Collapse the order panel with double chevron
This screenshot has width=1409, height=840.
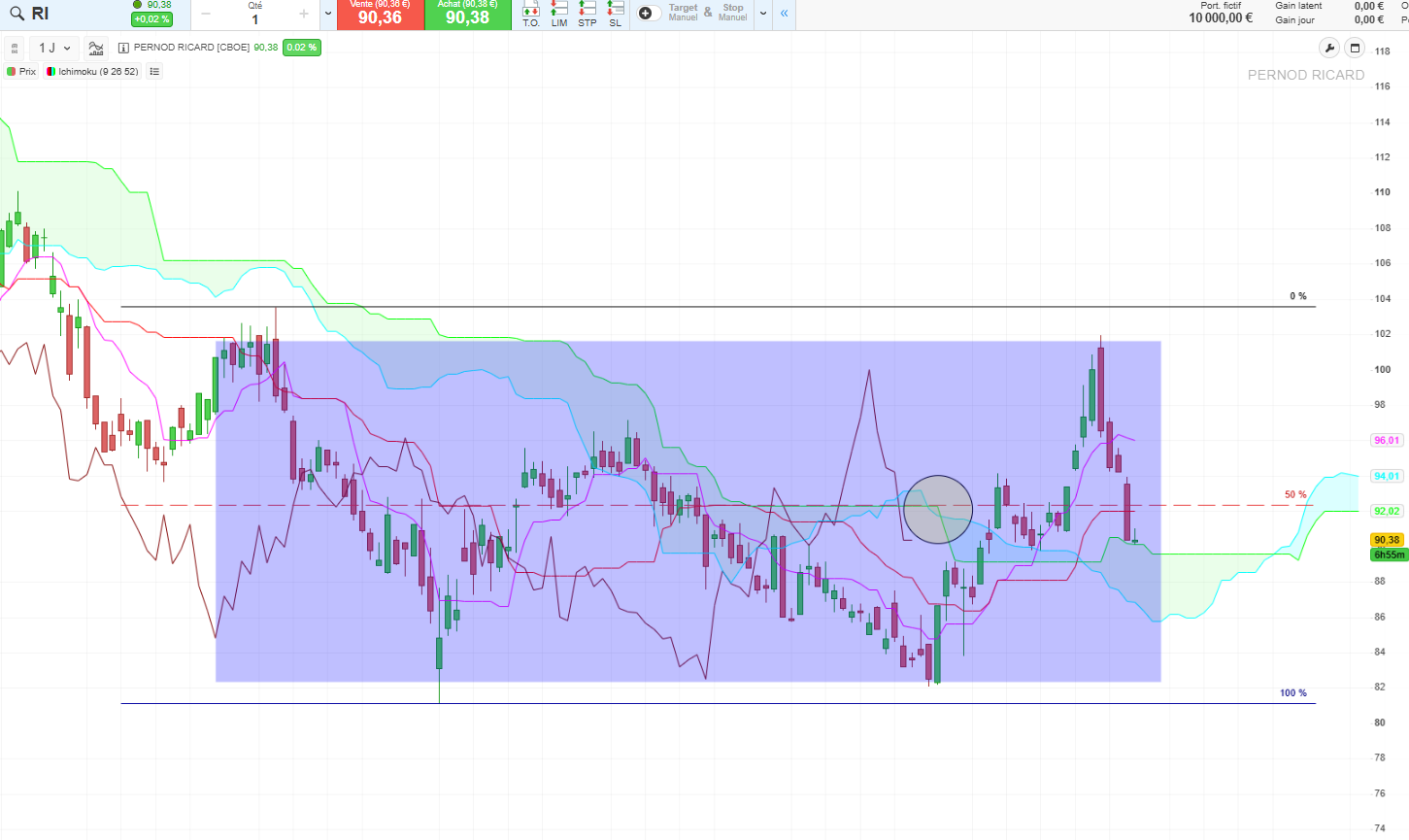click(784, 14)
